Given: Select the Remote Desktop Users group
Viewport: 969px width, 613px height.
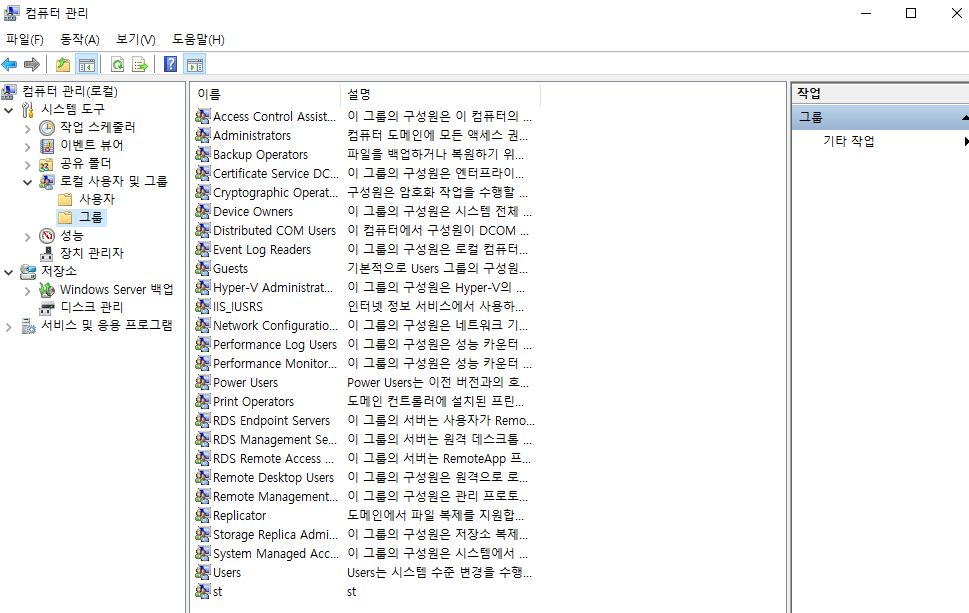Looking at the screenshot, I should click(273, 478).
